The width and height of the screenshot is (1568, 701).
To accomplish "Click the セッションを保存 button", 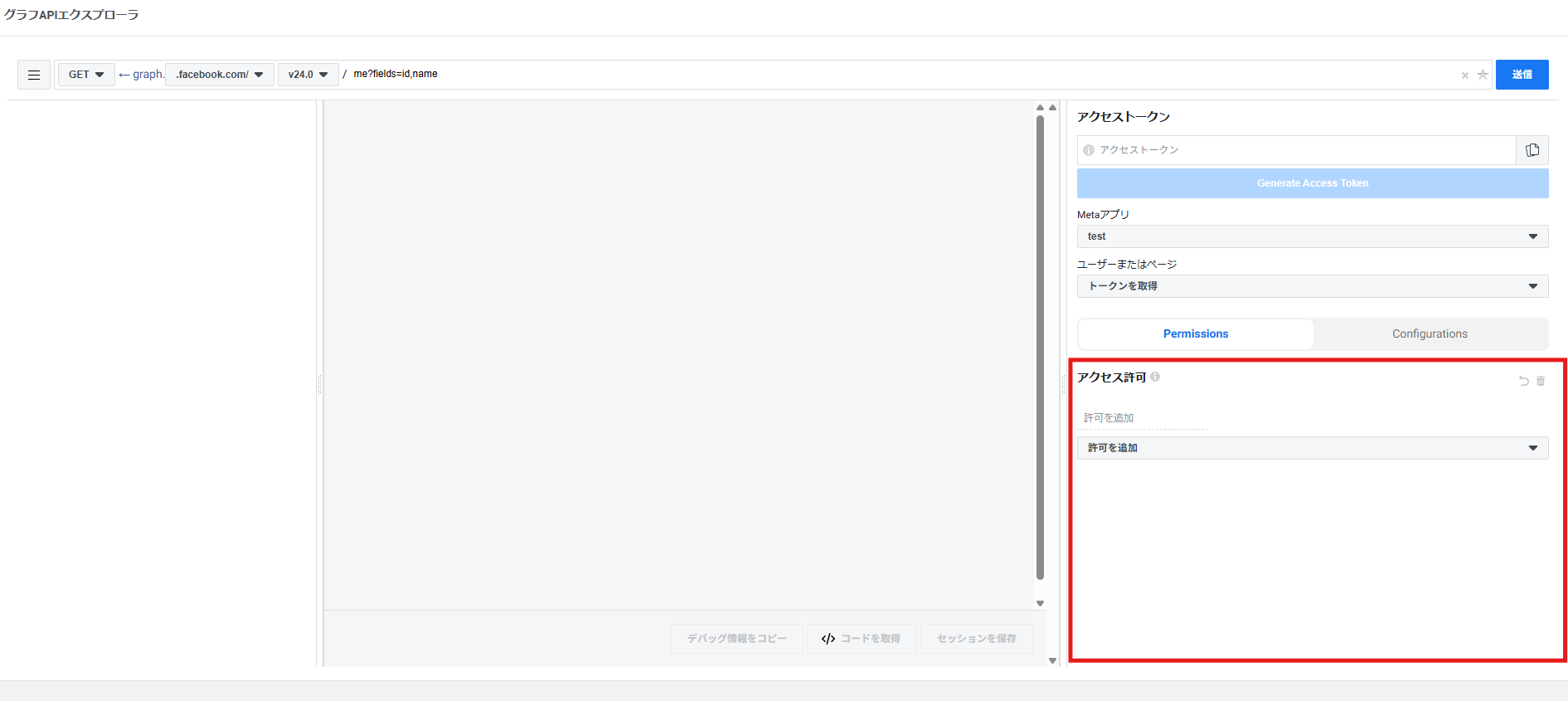I will pos(976,639).
